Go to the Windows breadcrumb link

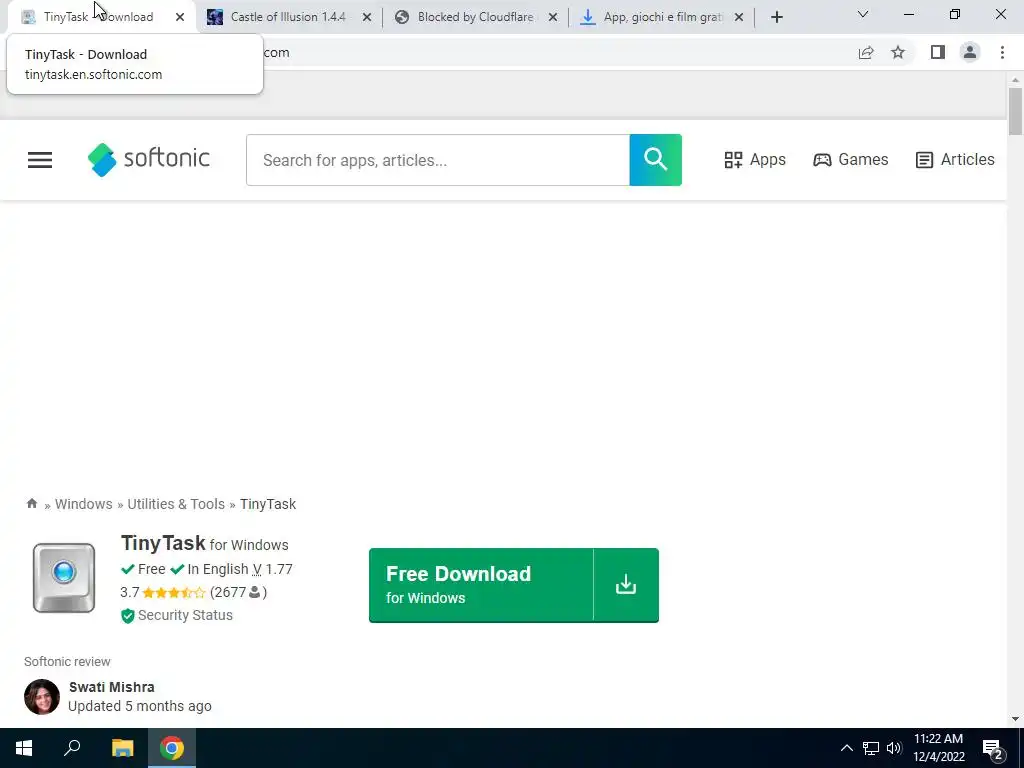pos(84,504)
